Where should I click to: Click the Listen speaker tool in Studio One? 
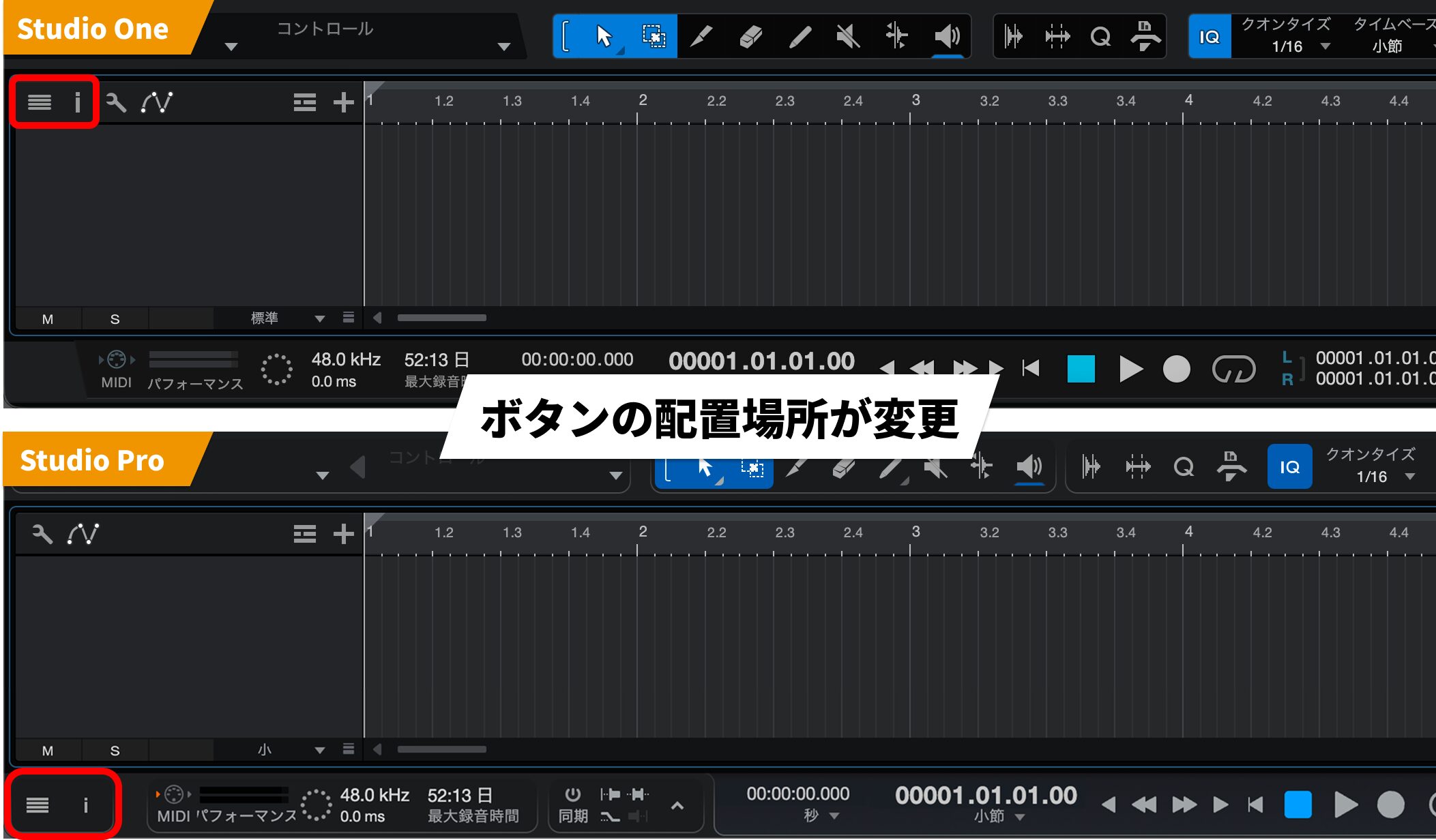click(946, 36)
